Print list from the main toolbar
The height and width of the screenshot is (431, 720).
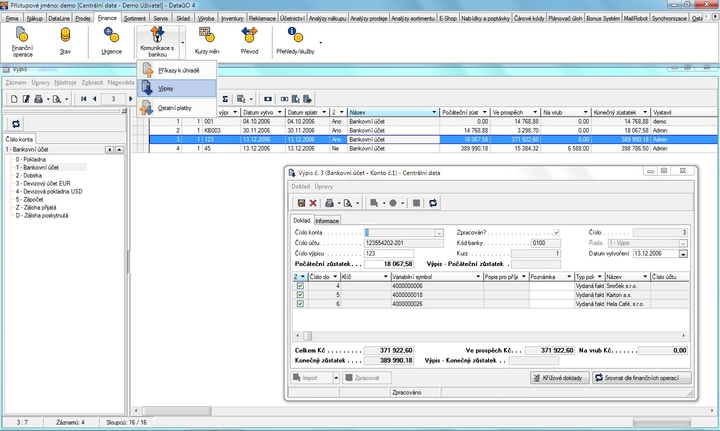[x=39, y=99]
